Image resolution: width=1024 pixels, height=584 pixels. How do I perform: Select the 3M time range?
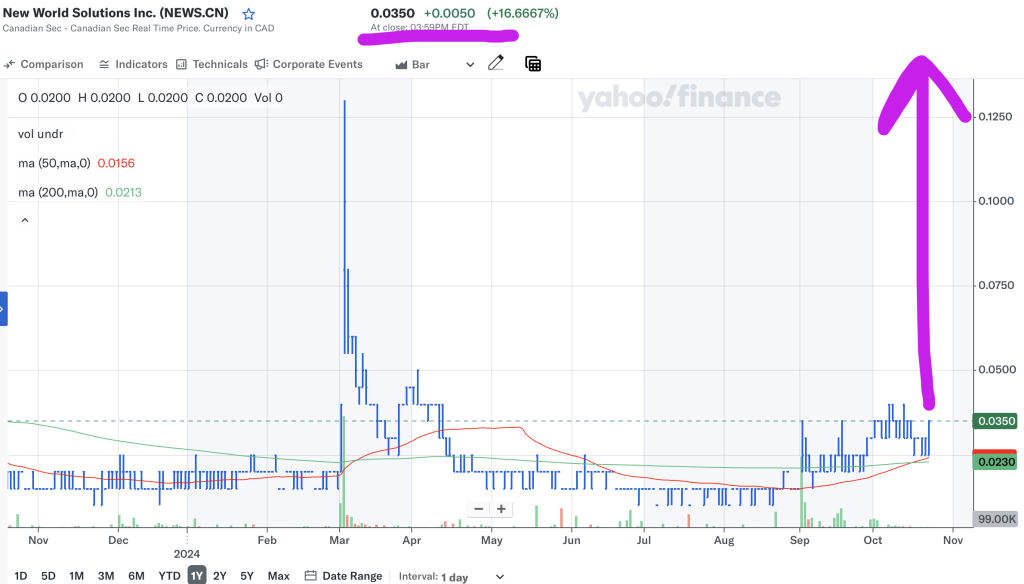click(106, 576)
